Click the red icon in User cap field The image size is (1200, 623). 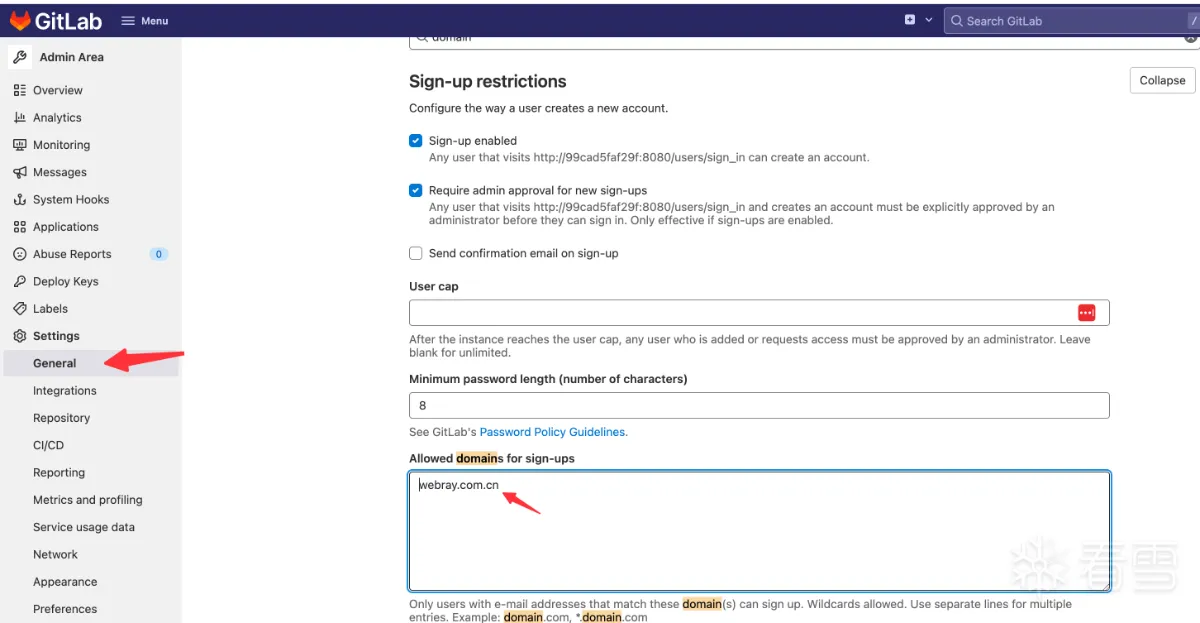[1087, 313]
